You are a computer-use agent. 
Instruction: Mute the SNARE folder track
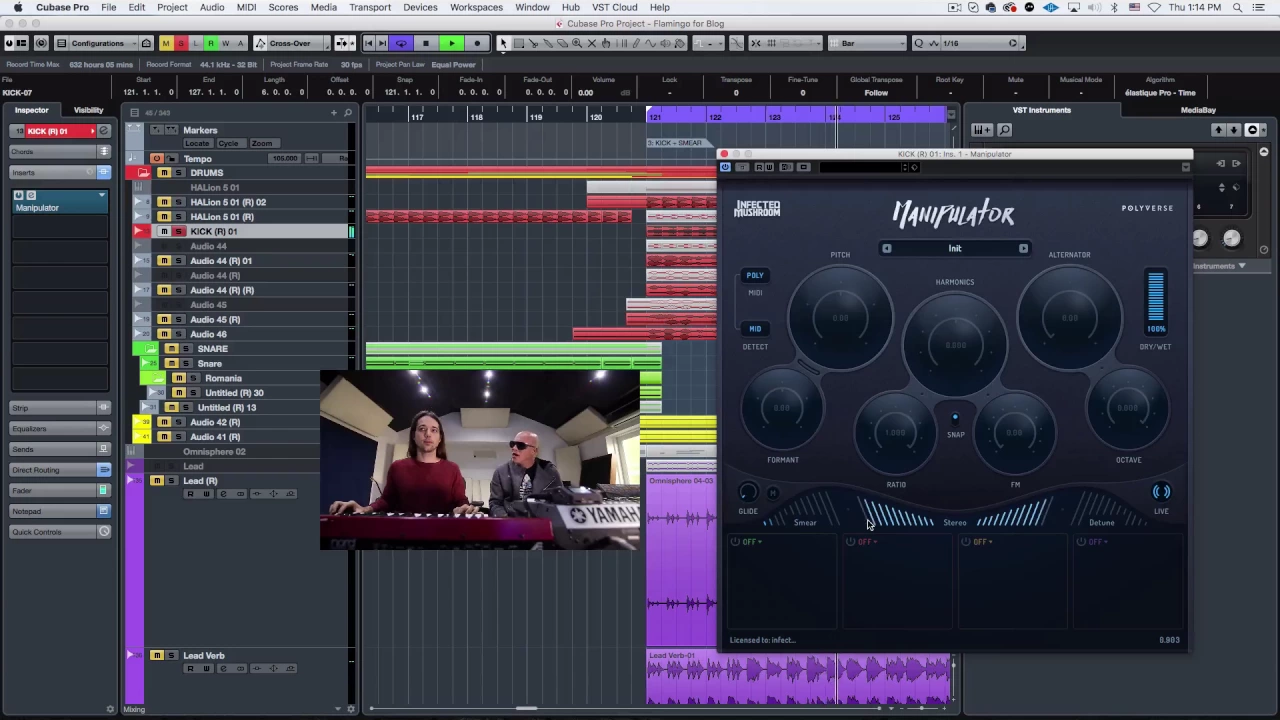tap(171, 349)
